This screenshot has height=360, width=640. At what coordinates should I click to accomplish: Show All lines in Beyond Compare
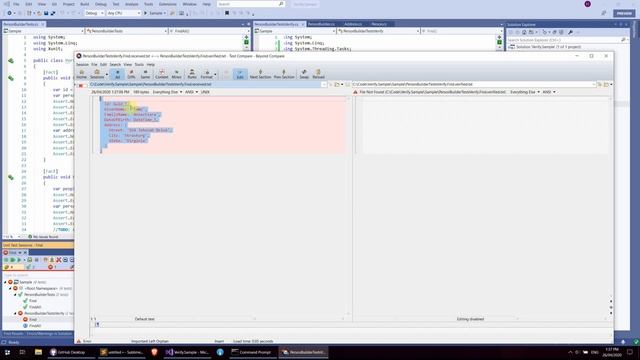click(x=118, y=74)
